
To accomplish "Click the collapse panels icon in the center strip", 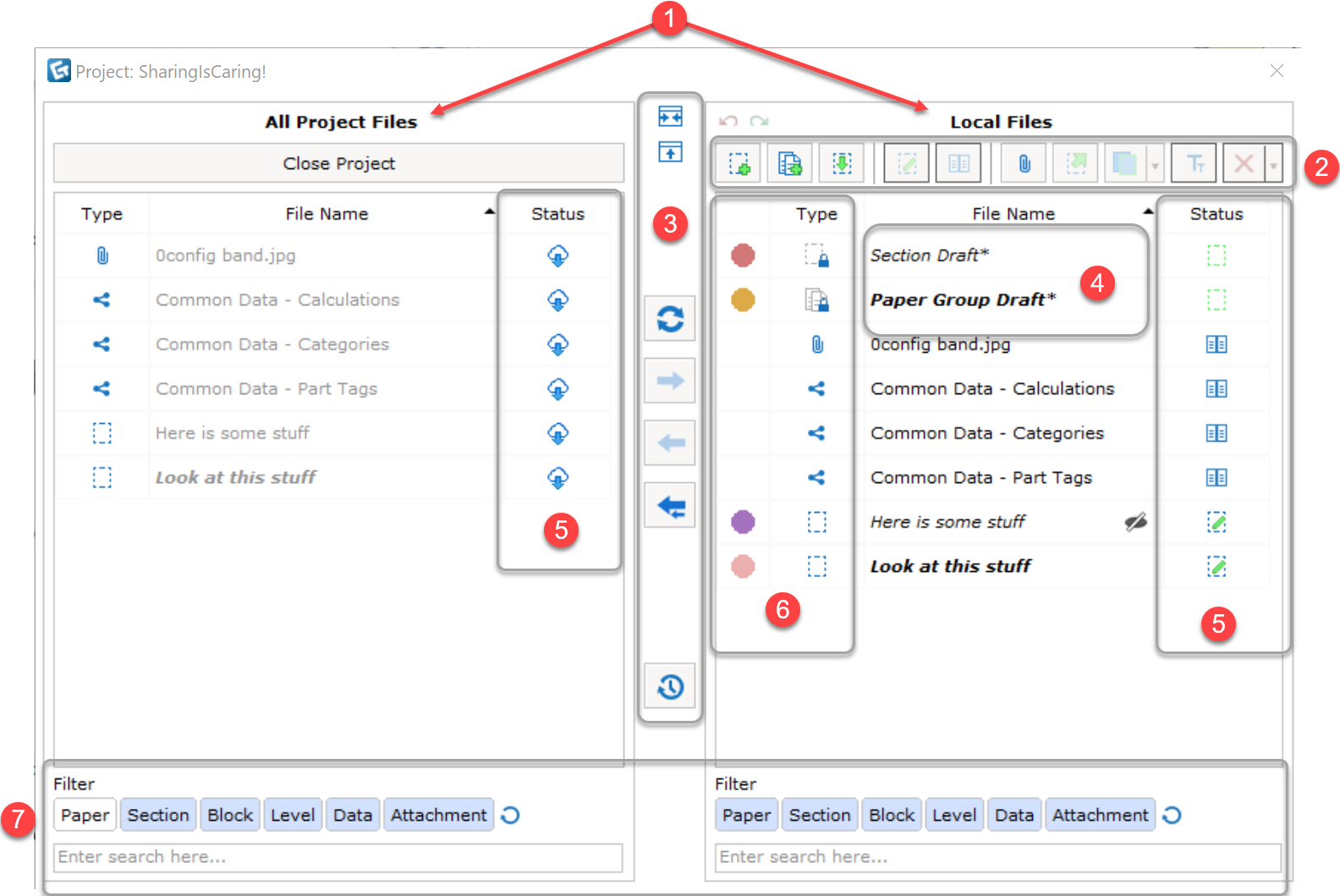I will (x=670, y=116).
